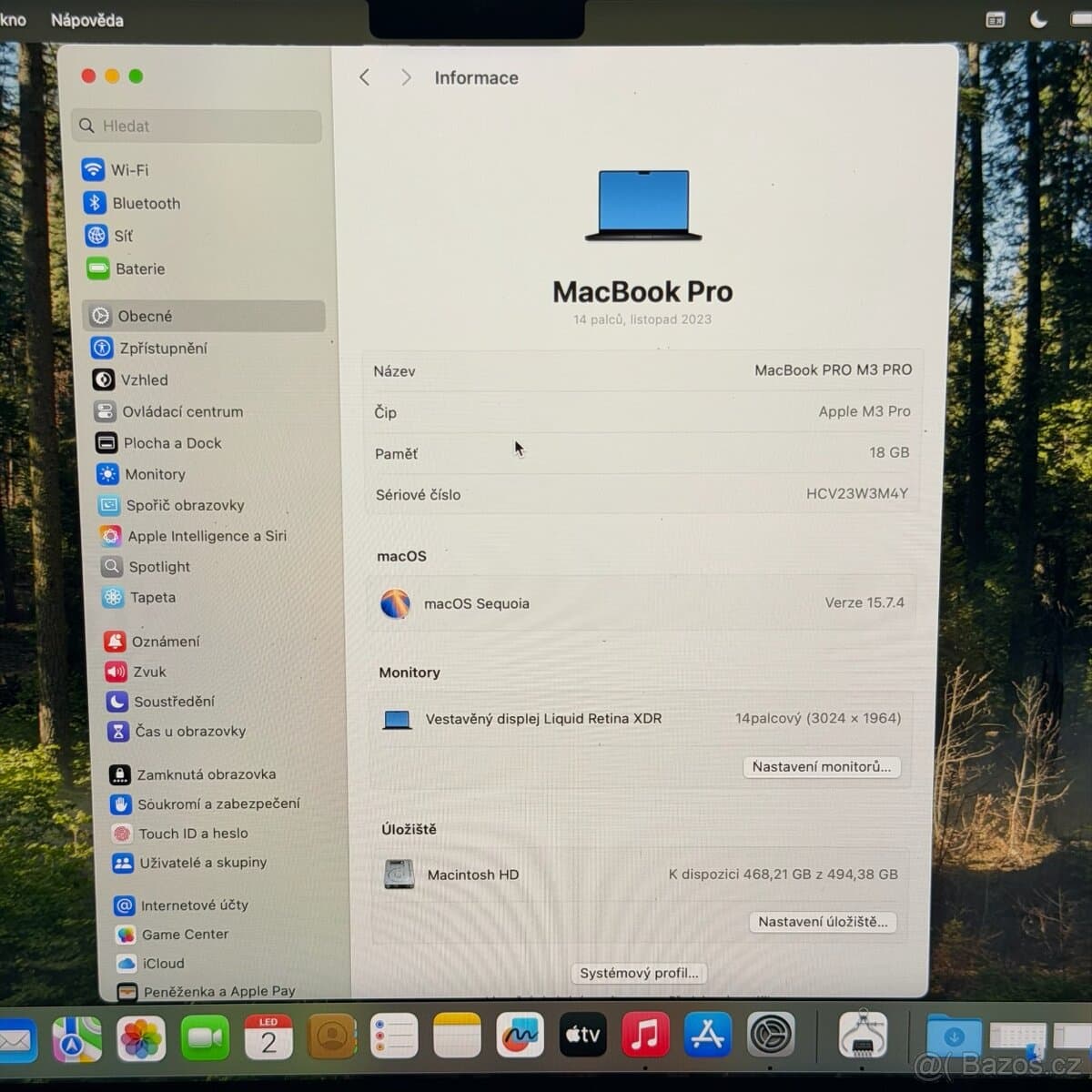Open Ovládací centrum settings
This screenshot has height=1092, width=1092.
point(169,411)
